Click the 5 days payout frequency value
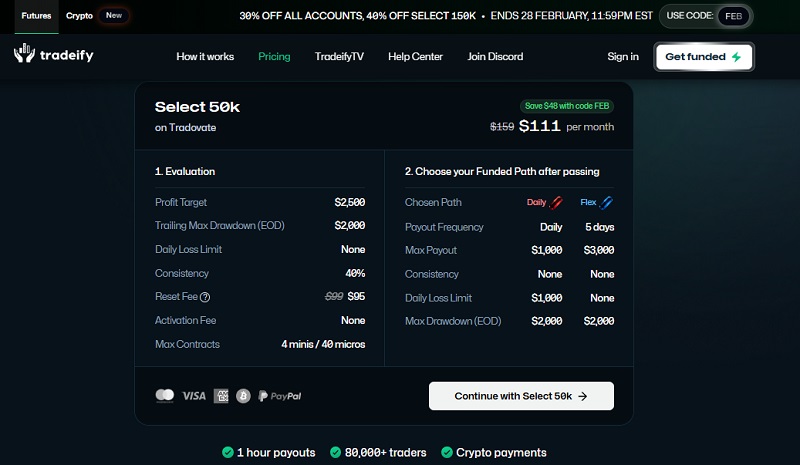The height and width of the screenshot is (465, 800). click(x=599, y=227)
